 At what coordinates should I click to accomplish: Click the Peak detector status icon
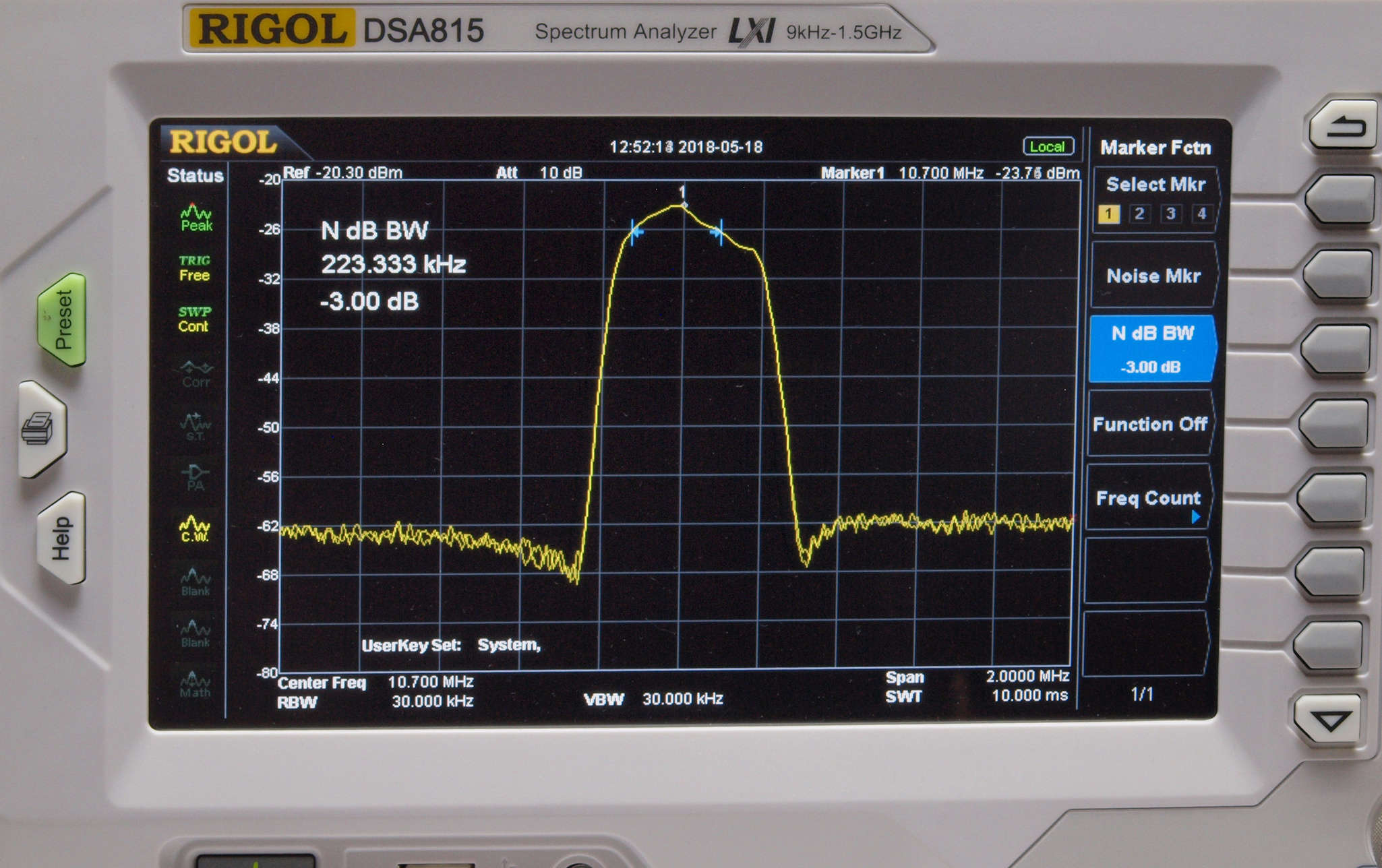coord(196,218)
